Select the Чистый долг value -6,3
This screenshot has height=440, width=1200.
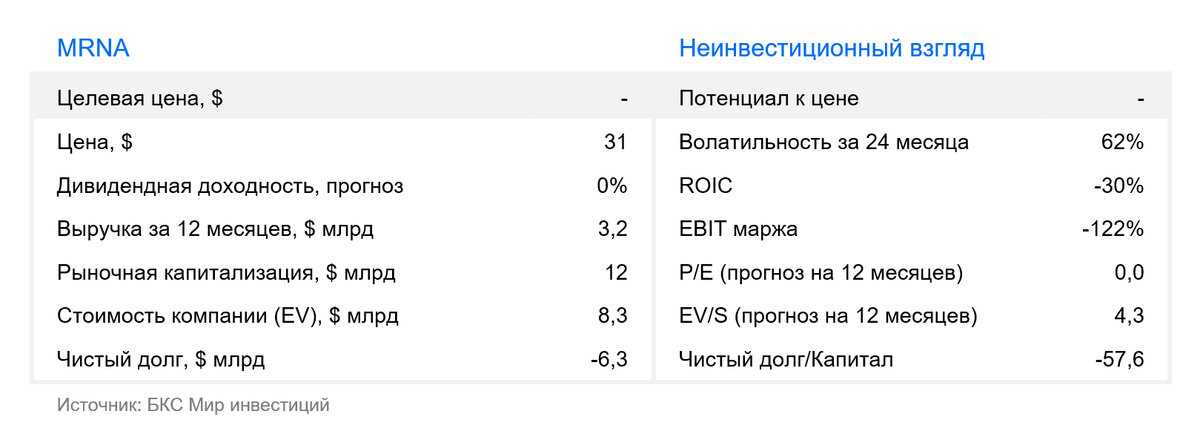(608, 360)
